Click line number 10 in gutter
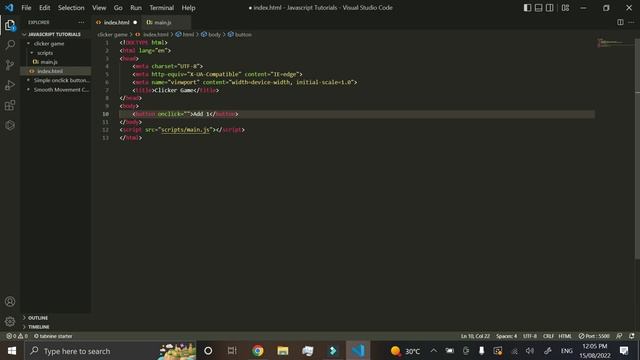Viewport: 640px width, 360px height. click(105, 114)
